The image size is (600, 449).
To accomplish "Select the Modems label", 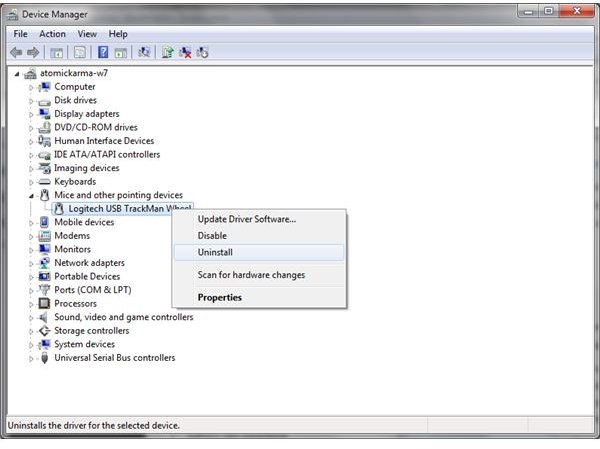I will click(x=72, y=236).
